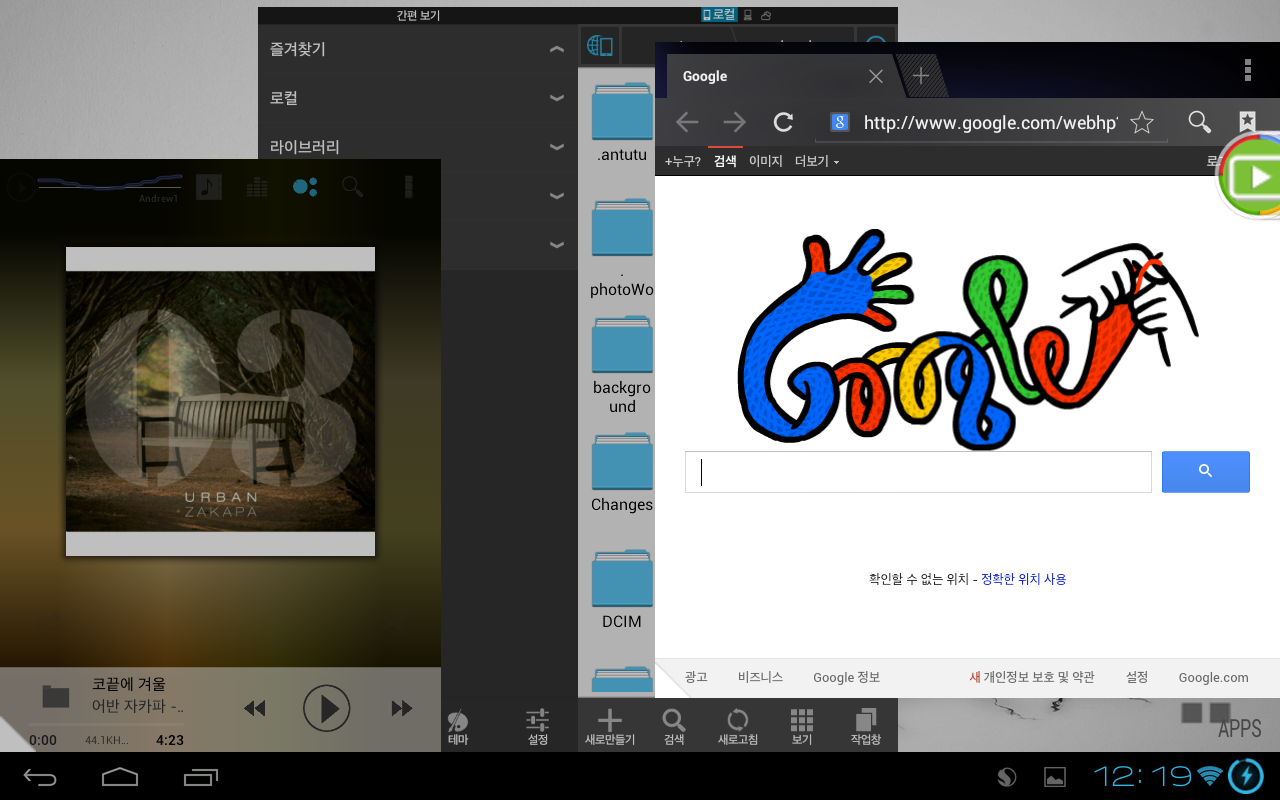1280x800 pixels.
Task: Skip to previous track in music player
Action: (254, 708)
